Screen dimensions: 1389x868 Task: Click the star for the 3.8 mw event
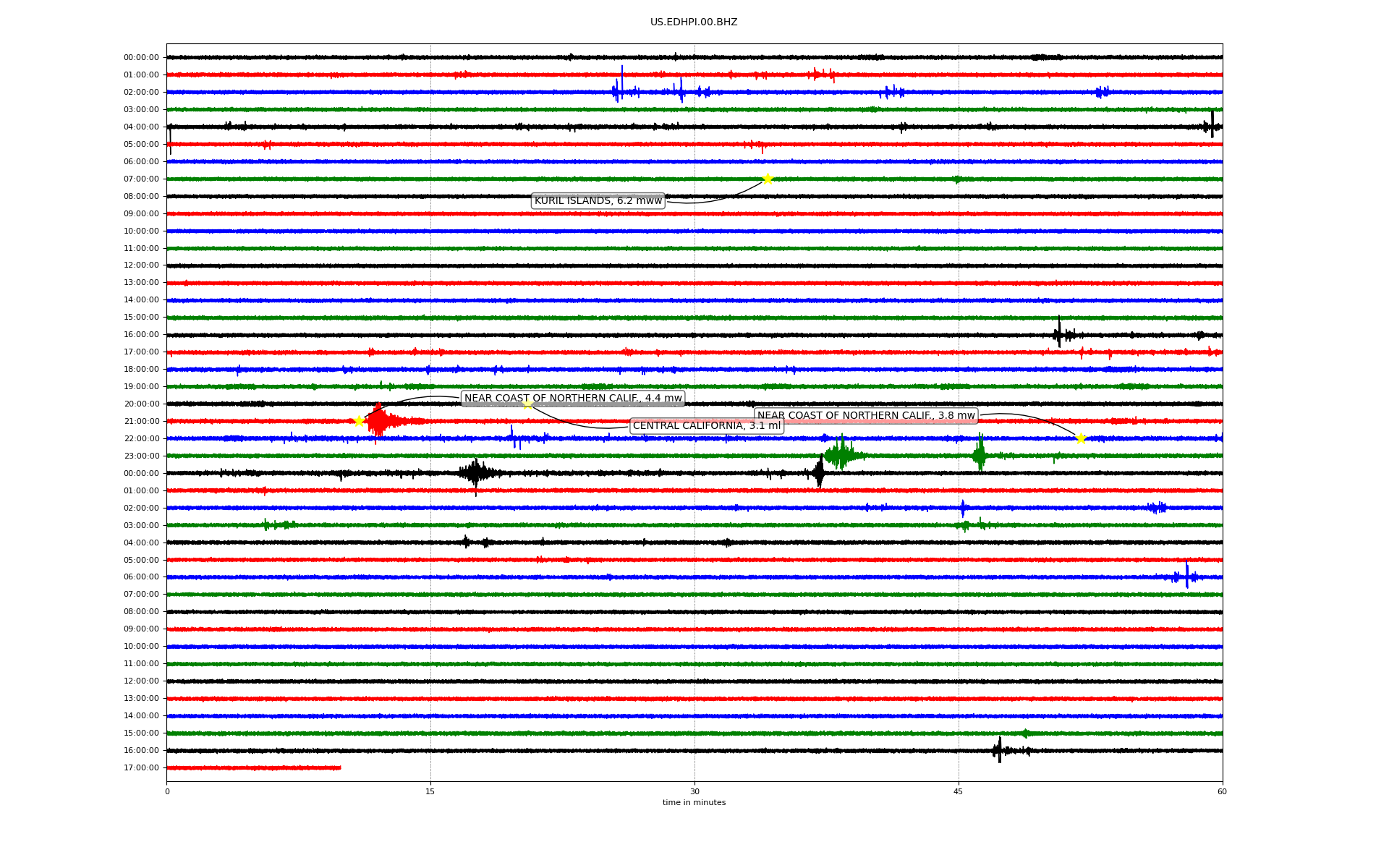1081,438
